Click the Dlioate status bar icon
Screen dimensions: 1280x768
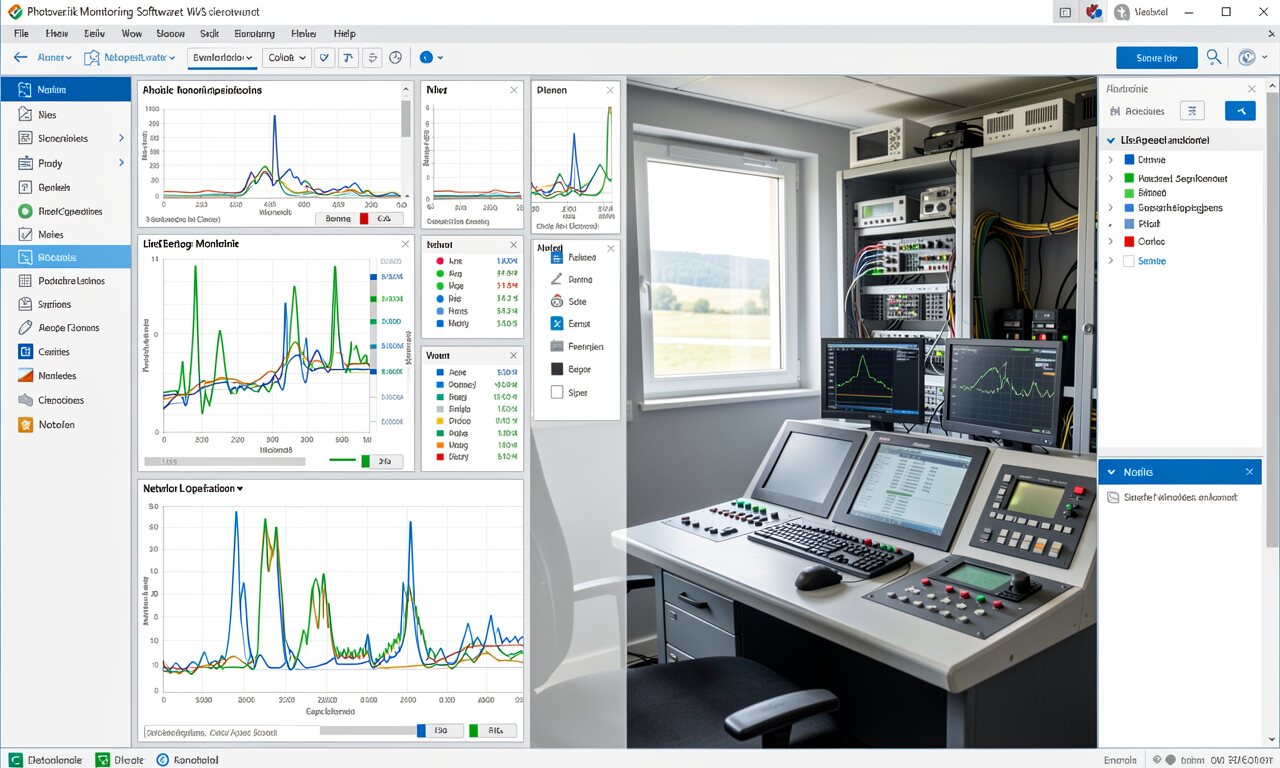coord(102,759)
